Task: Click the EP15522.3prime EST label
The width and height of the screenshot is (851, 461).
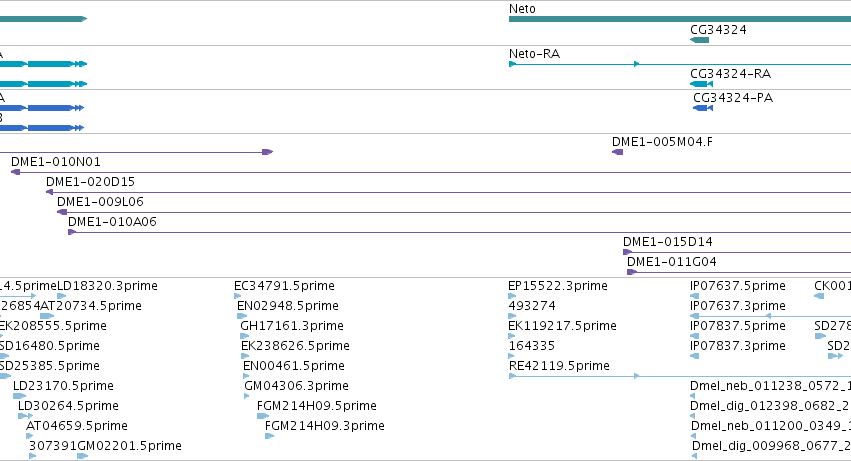Action: pos(558,286)
